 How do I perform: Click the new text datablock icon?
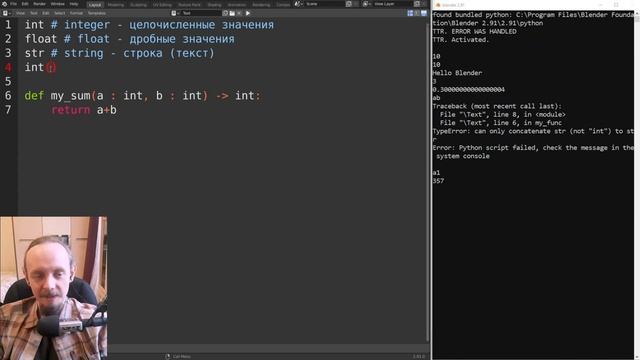tap(225, 13)
